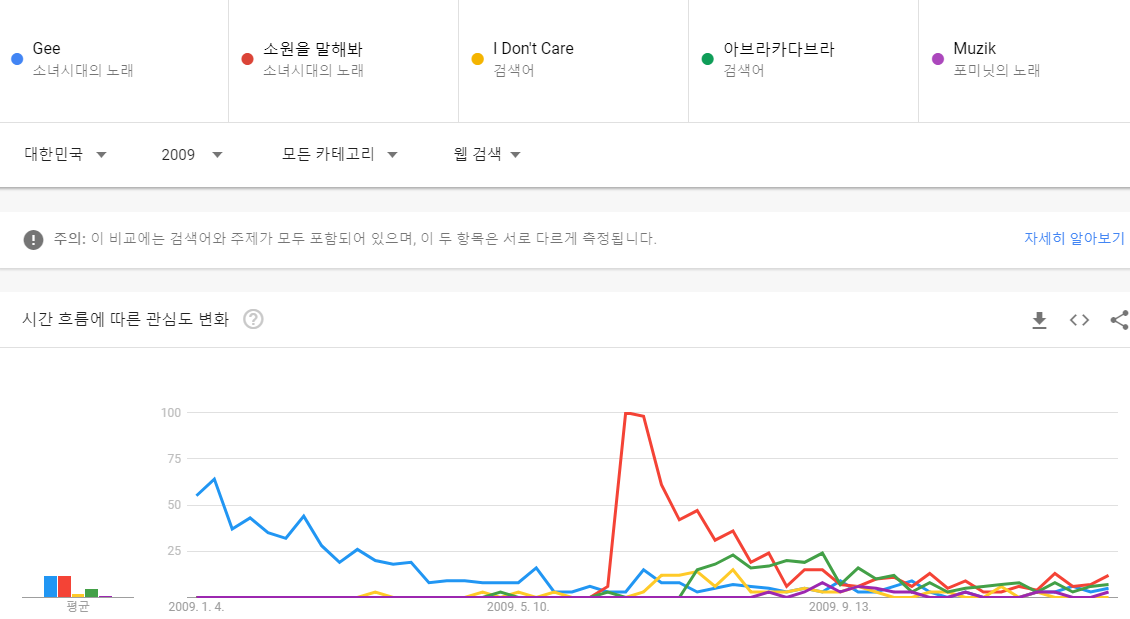Expand the 모든 카테고리 category selector
Viewport: 1130px width, 619px height.
(338, 155)
